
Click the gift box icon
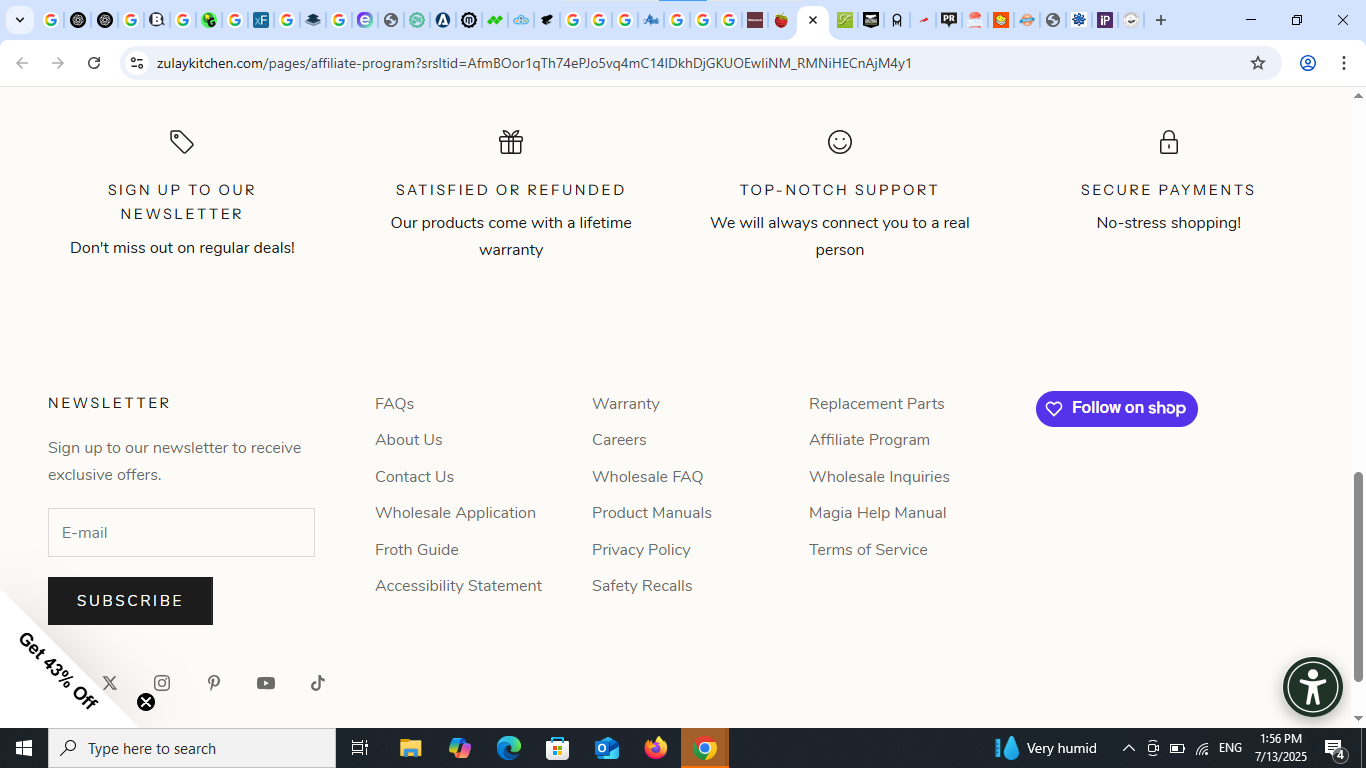511,142
